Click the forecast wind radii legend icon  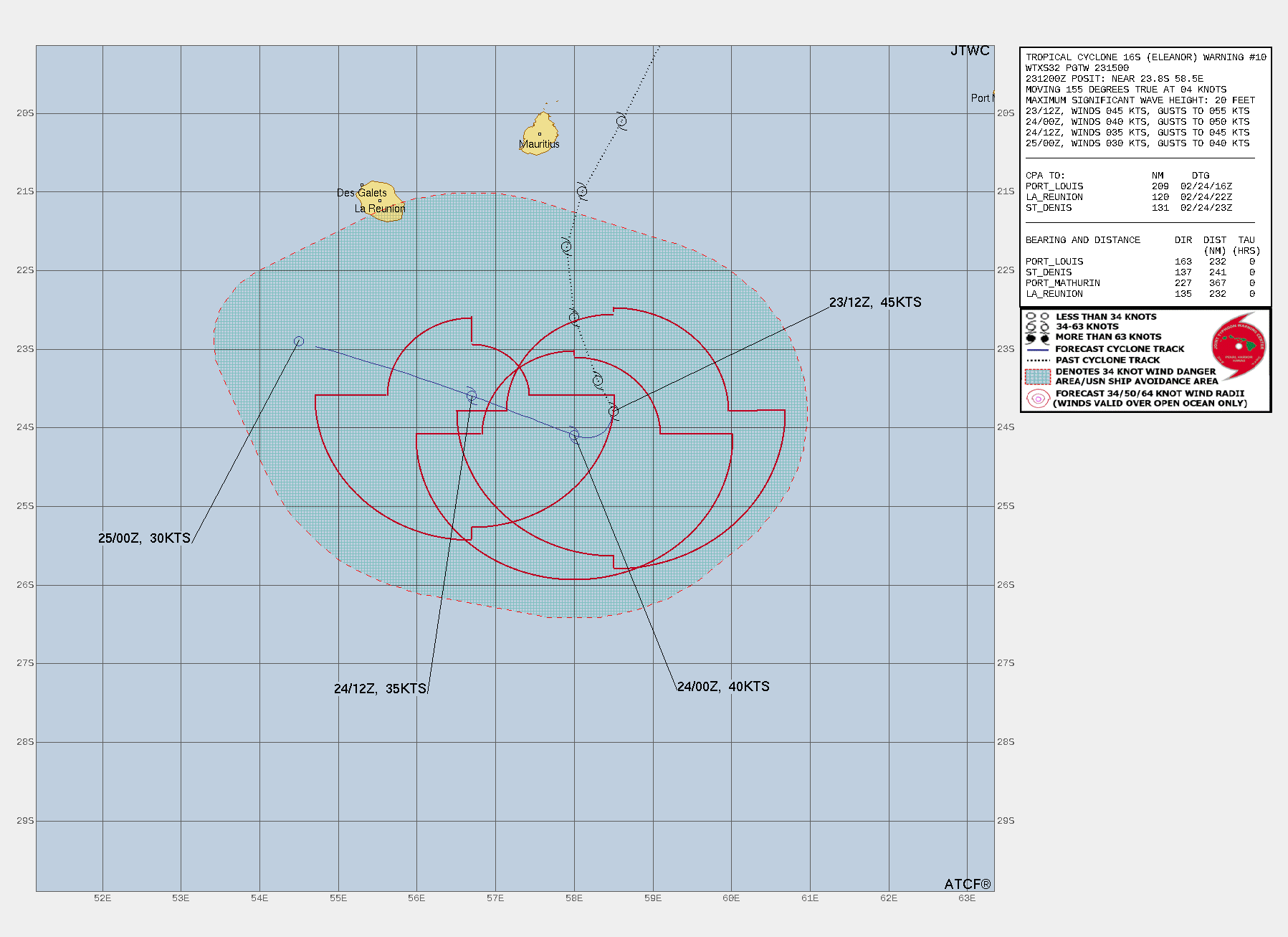click(x=1037, y=399)
